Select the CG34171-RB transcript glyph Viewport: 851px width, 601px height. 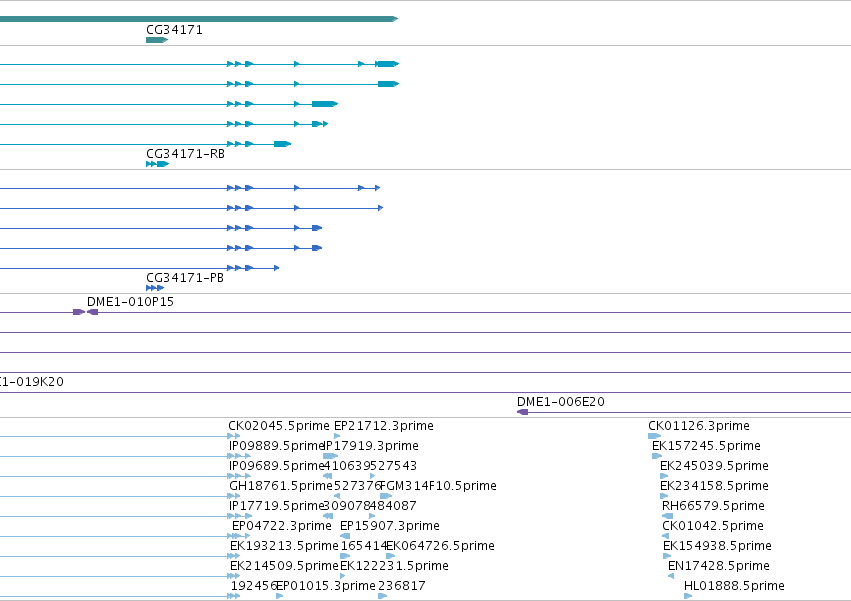(157, 164)
